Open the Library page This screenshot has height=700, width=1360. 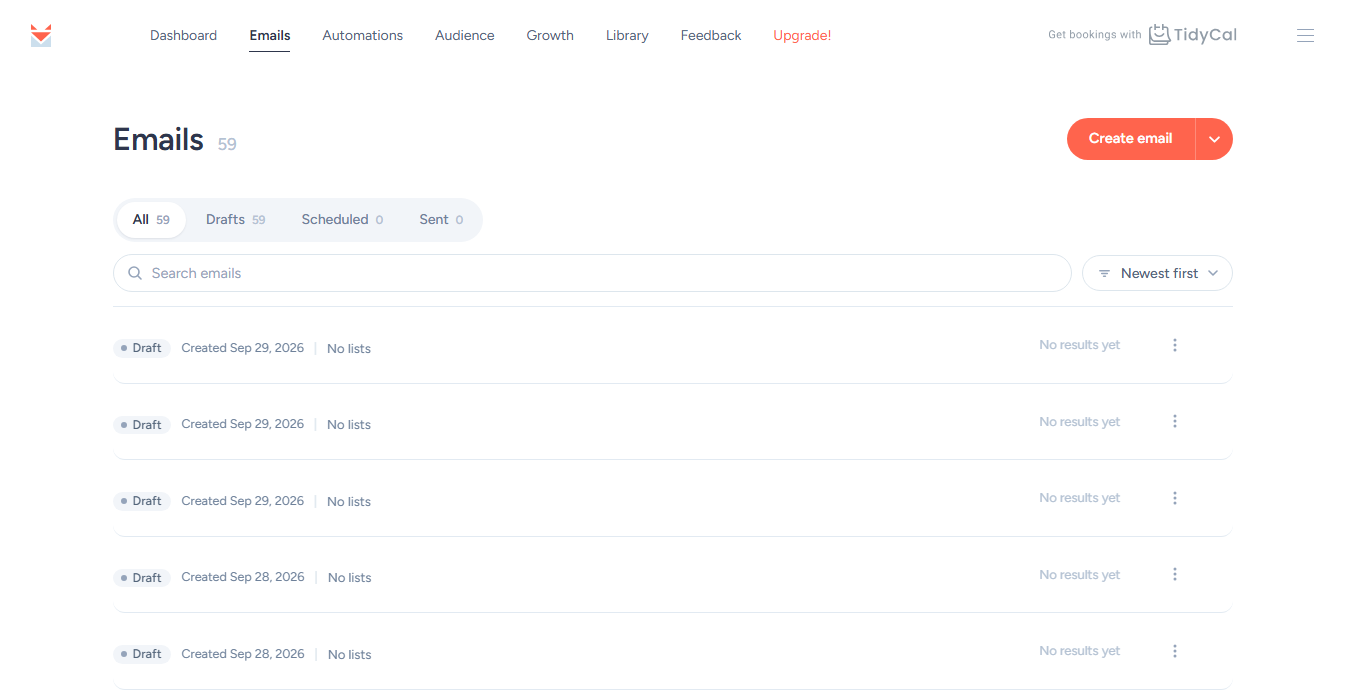(x=627, y=35)
